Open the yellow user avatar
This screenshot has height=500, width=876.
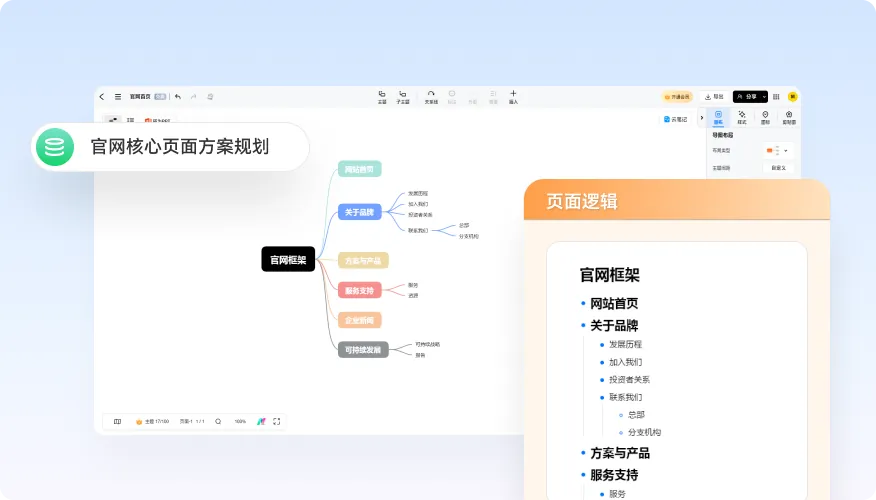click(792, 97)
